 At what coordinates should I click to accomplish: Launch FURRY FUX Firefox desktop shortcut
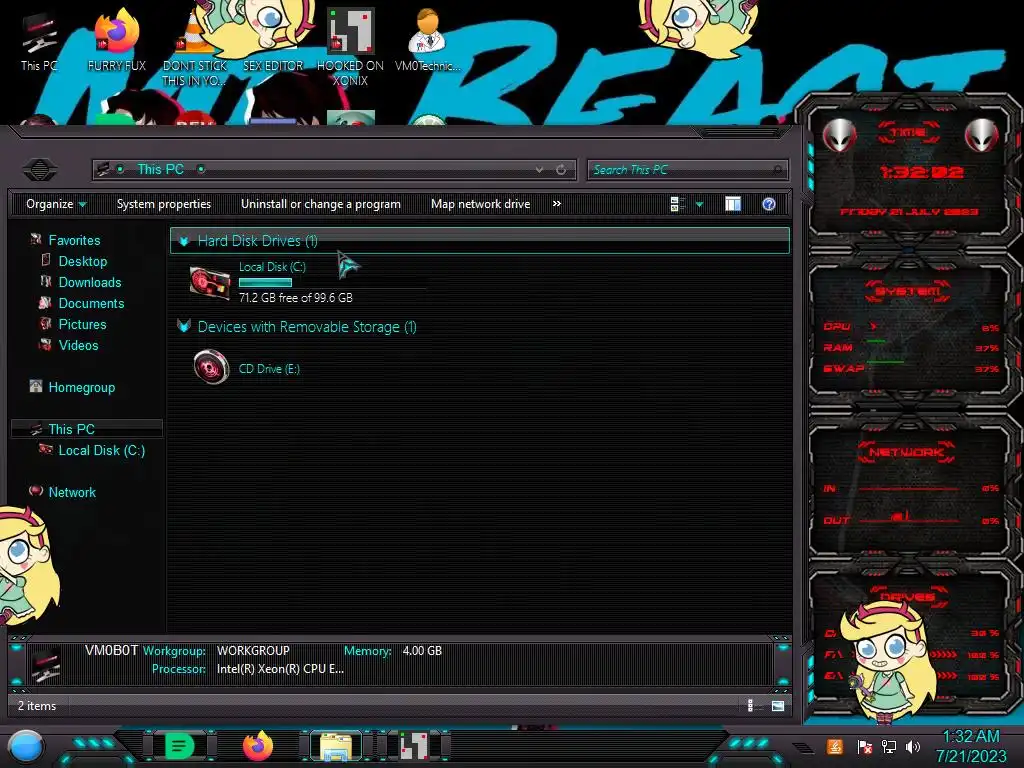[x=116, y=42]
